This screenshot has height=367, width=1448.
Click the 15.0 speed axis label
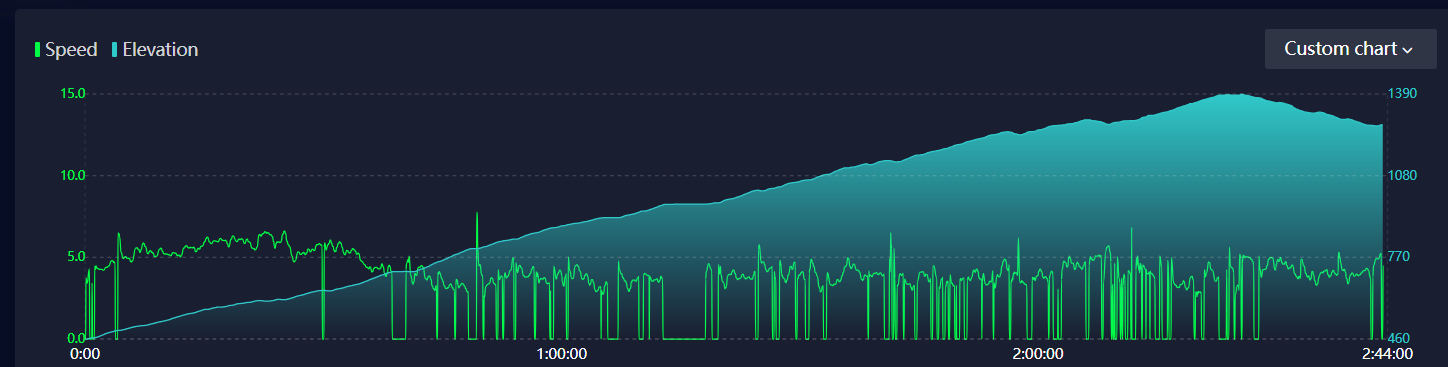click(x=73, y=93)
